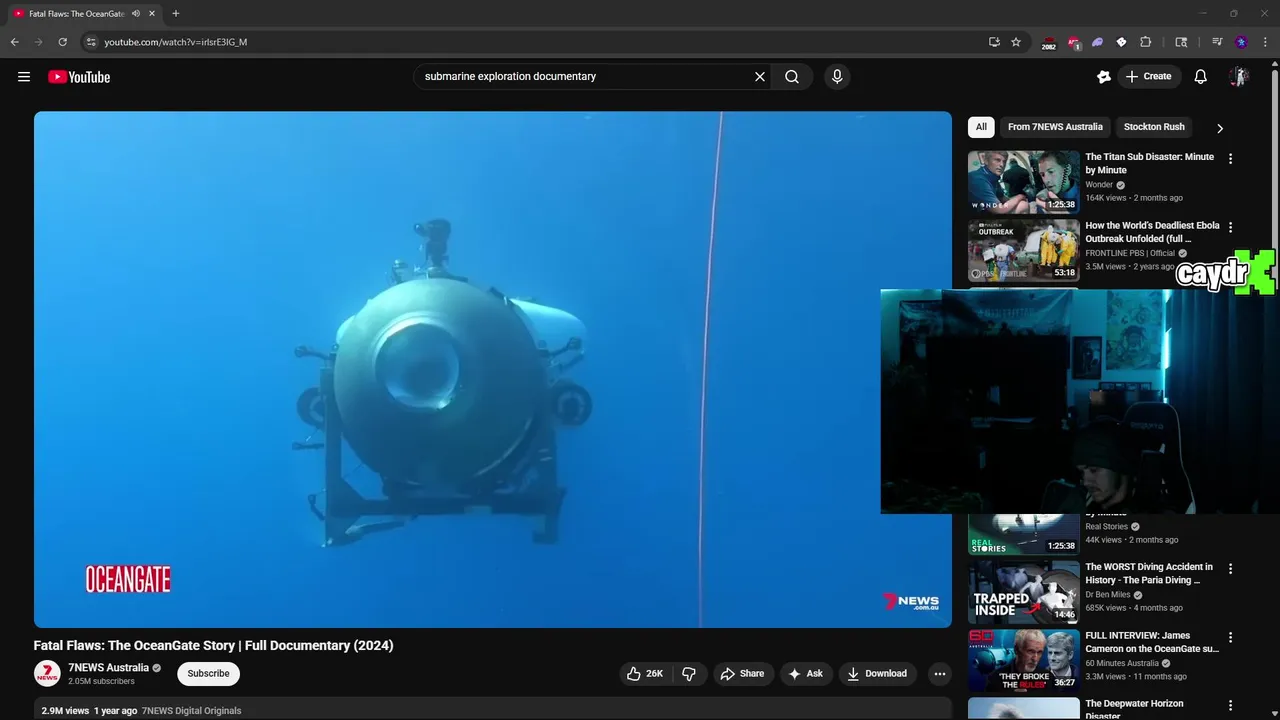
Task: Open a new browser tab
Action: [176, 14]
